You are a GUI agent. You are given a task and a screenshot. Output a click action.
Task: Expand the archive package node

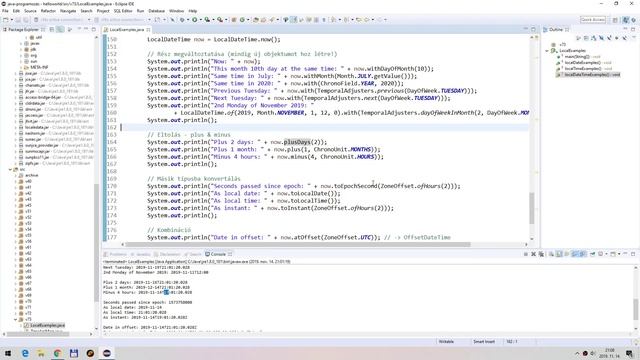(x=16, y=175)
